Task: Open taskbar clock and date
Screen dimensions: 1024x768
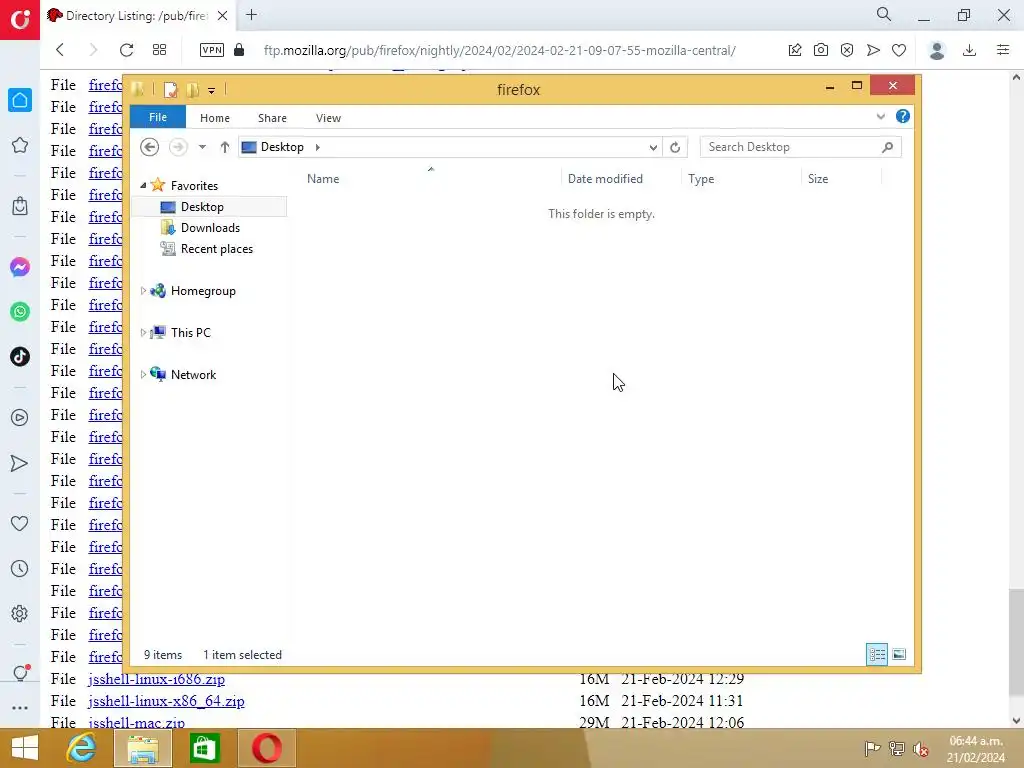Action: [976, 749]
